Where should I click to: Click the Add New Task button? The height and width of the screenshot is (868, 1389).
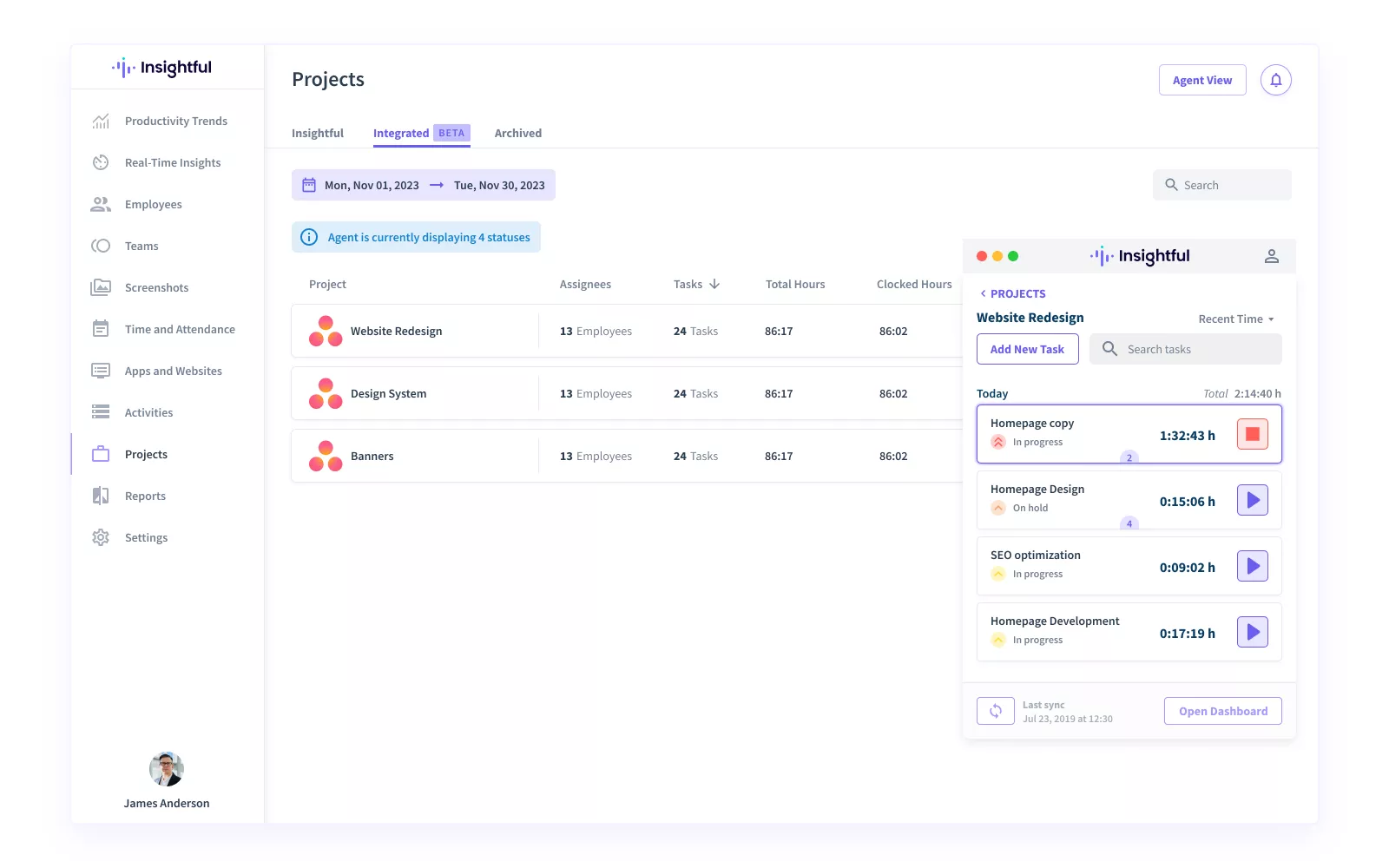pyautogui.click(x=1027, y=349)
